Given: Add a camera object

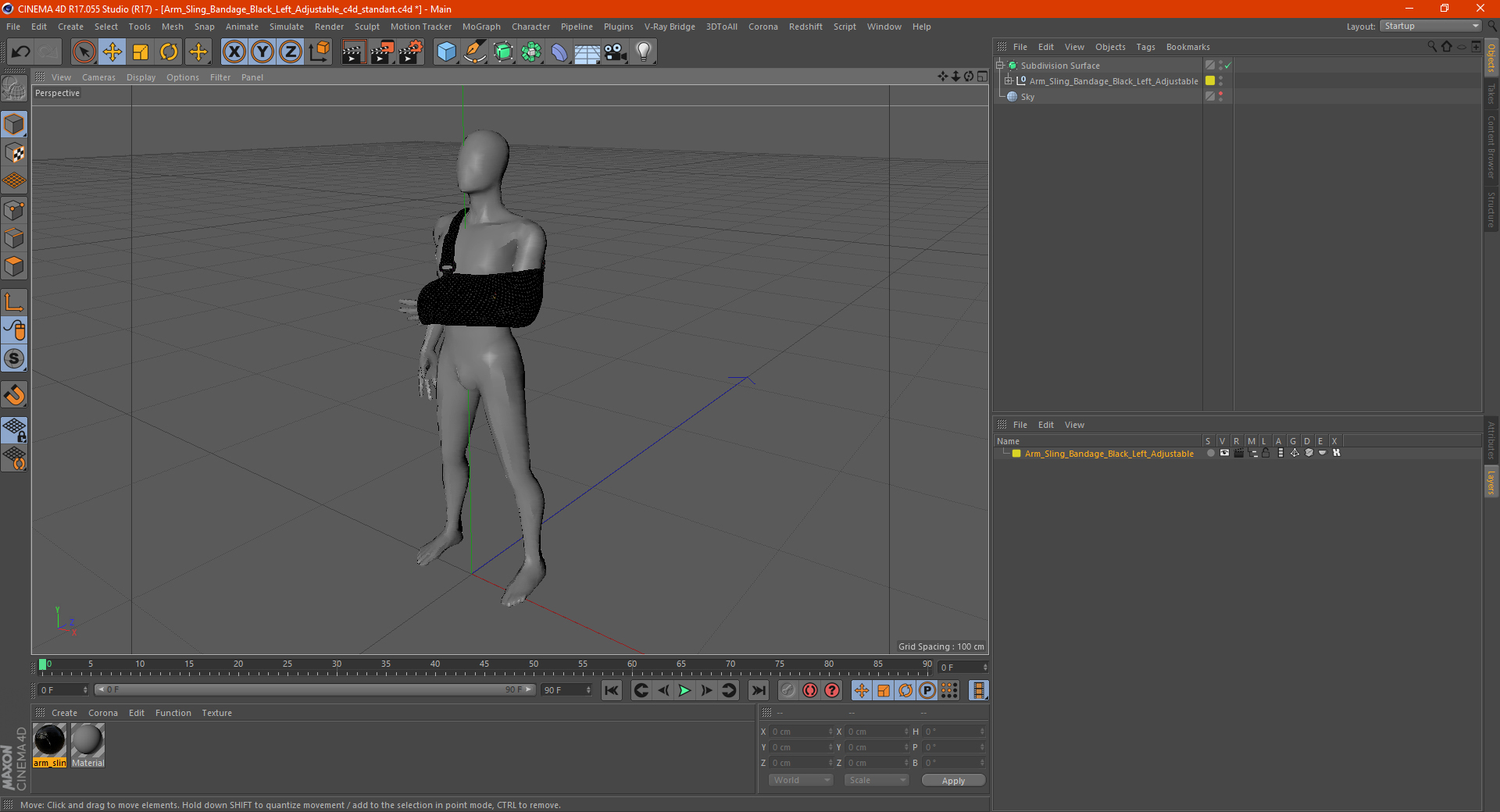Looking at the screenshot, I should [x=616, y=52].
